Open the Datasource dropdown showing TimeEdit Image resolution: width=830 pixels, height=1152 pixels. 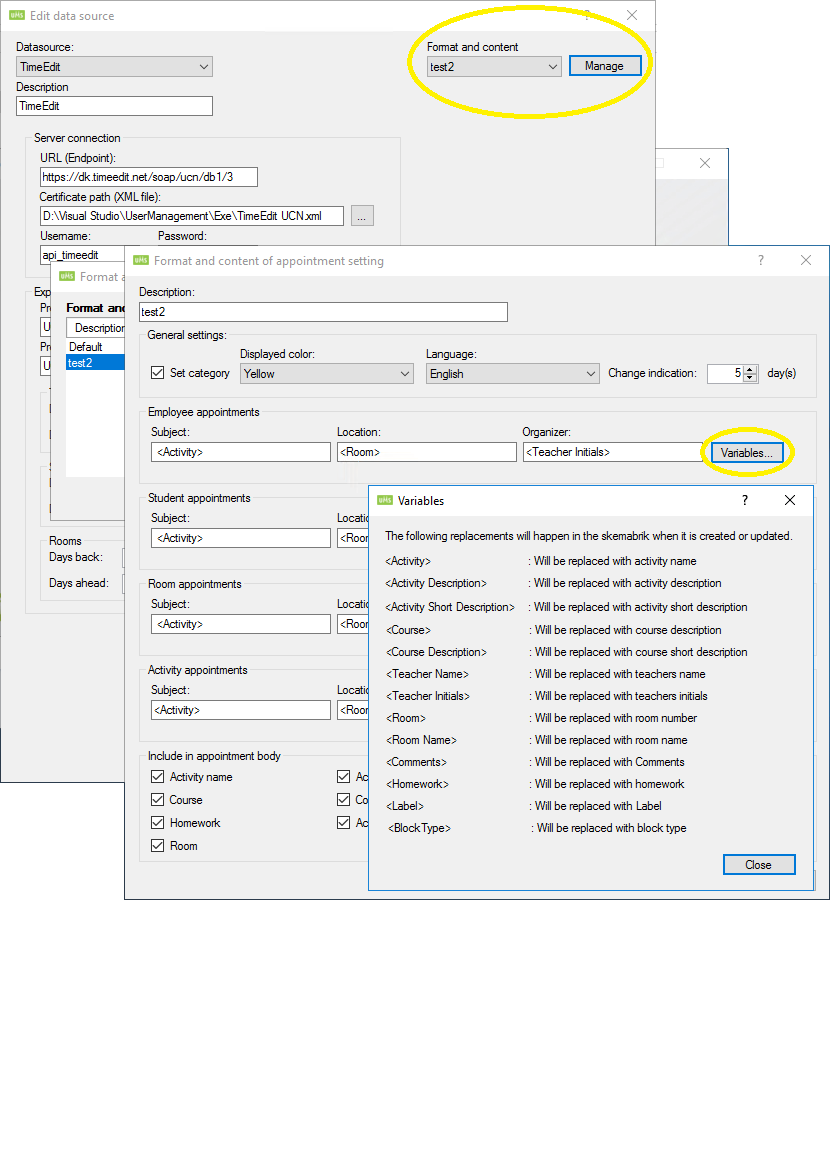point(114,67)
